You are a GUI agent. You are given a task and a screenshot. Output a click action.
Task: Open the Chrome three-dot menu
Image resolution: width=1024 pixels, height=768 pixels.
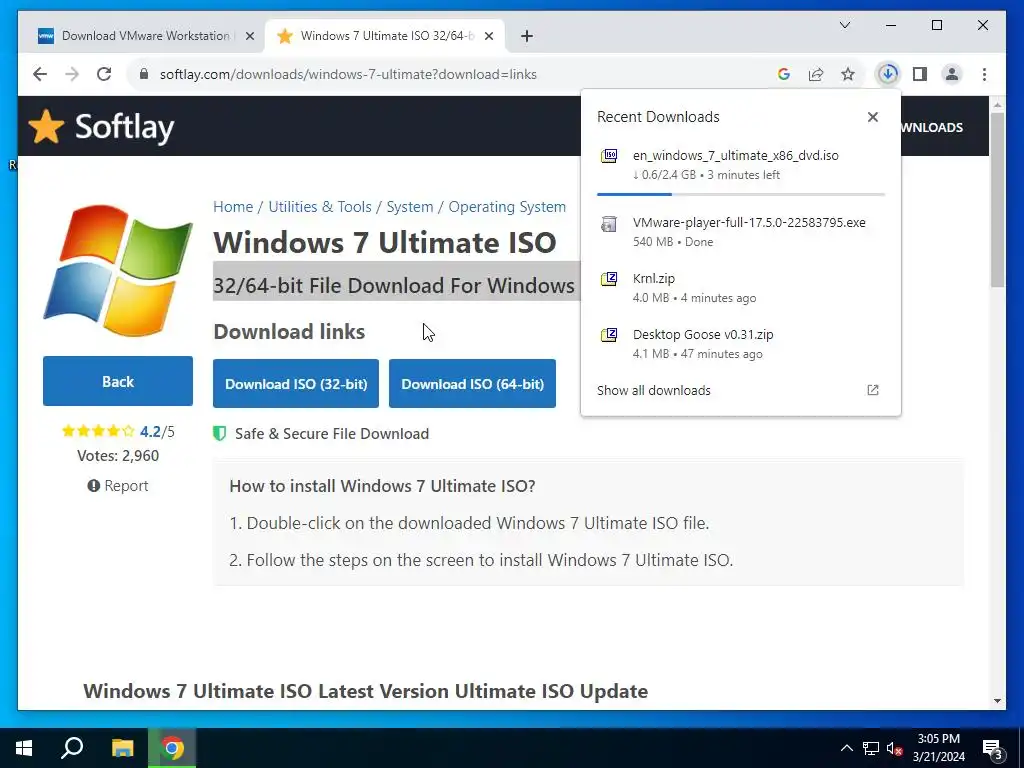984,74
